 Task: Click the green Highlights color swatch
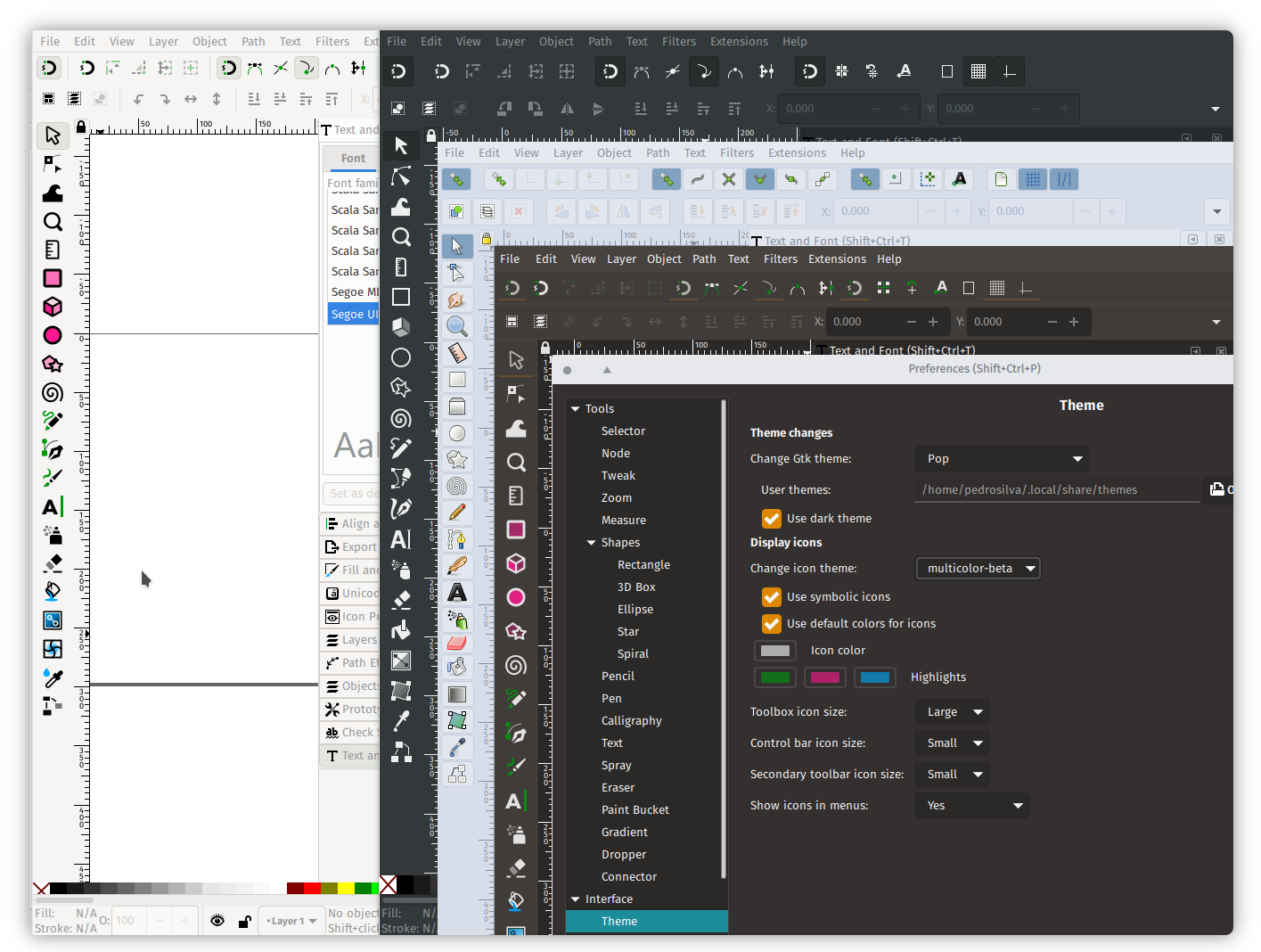point(774,677)
